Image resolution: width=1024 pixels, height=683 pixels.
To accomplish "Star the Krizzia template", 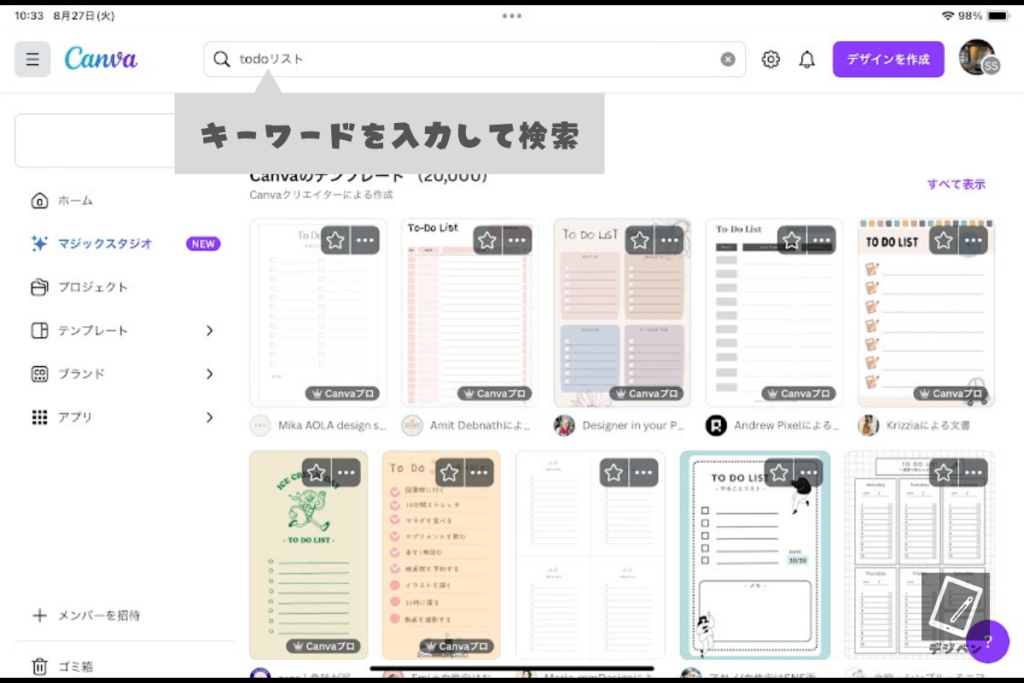I will (943, 240).
